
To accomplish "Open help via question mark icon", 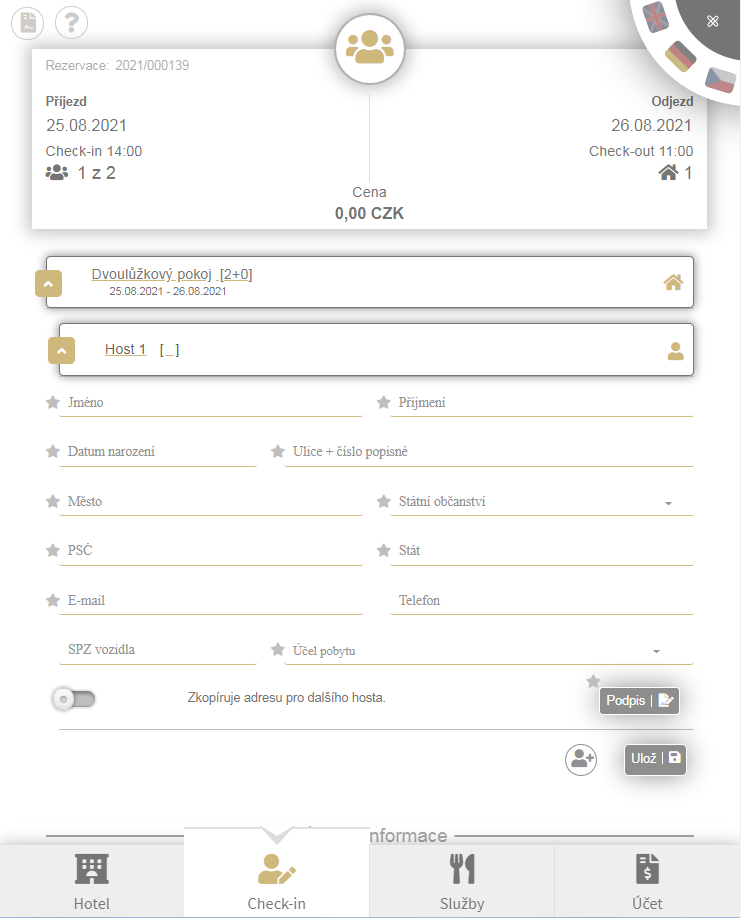I will 71,22.
